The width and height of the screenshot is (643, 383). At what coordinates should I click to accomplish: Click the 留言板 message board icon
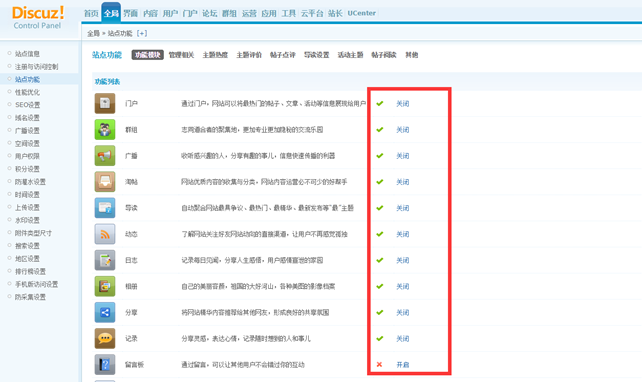[x=105, y=365]
